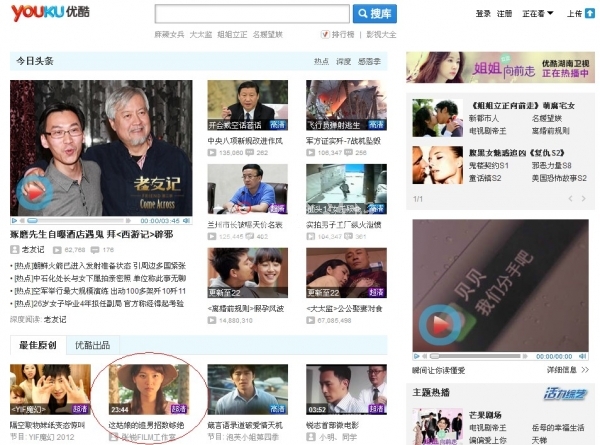Go to previous page arrow near 1/1
Screen dimensions: 600x445
click(571, 199)
